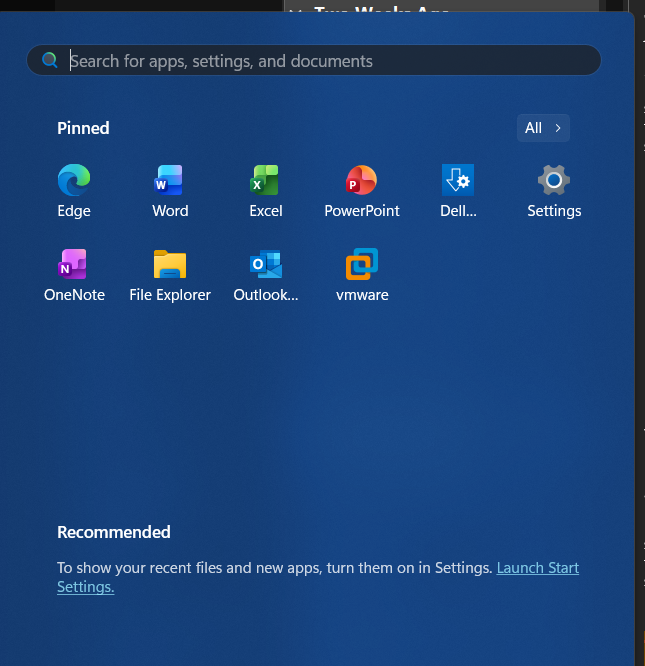Click the Recommended section heading
Viewport: 645px width, 666px height.
coord(114,532)
